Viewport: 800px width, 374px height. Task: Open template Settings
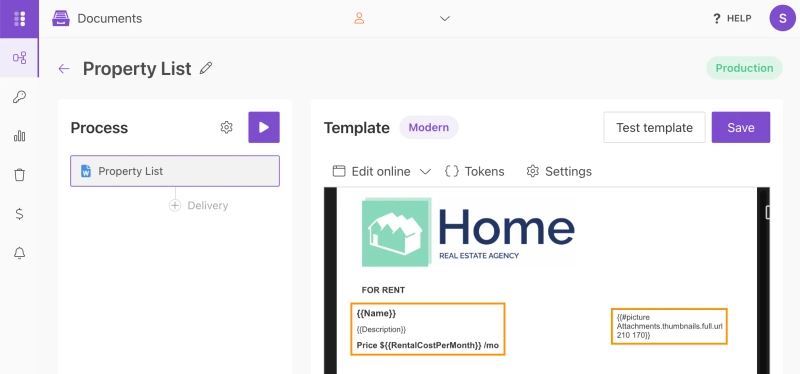pyautogui.click(x=559, y=171)
